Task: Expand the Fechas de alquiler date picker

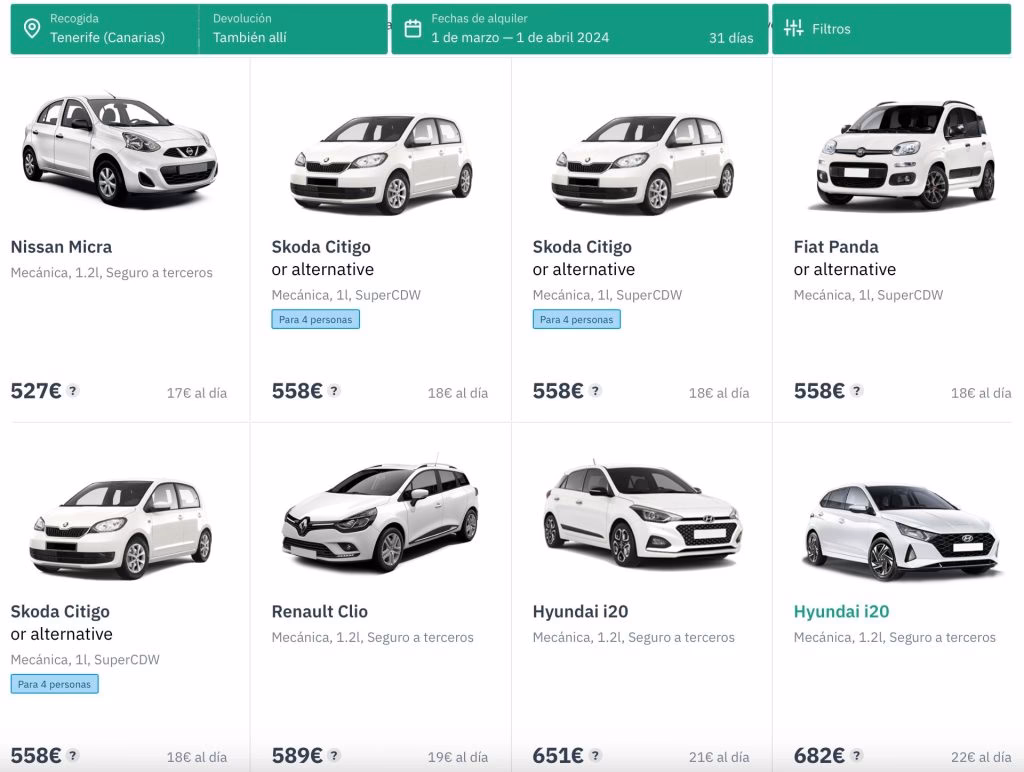Action: 560,29
